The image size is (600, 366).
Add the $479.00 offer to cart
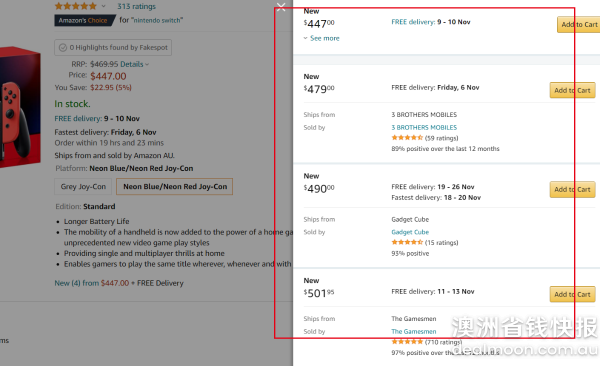[x=572, y=90]
